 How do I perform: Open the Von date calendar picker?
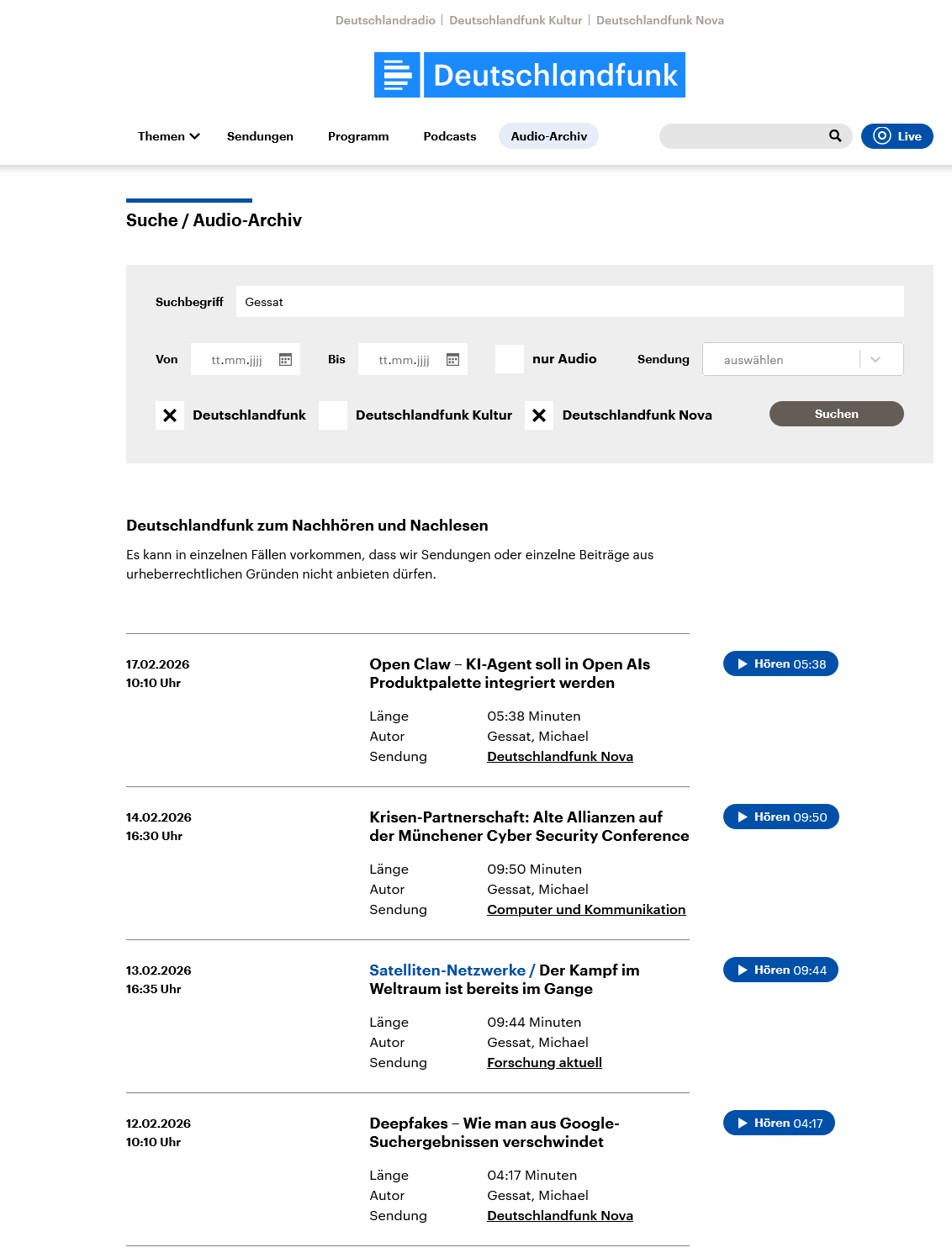pos(285,360)
